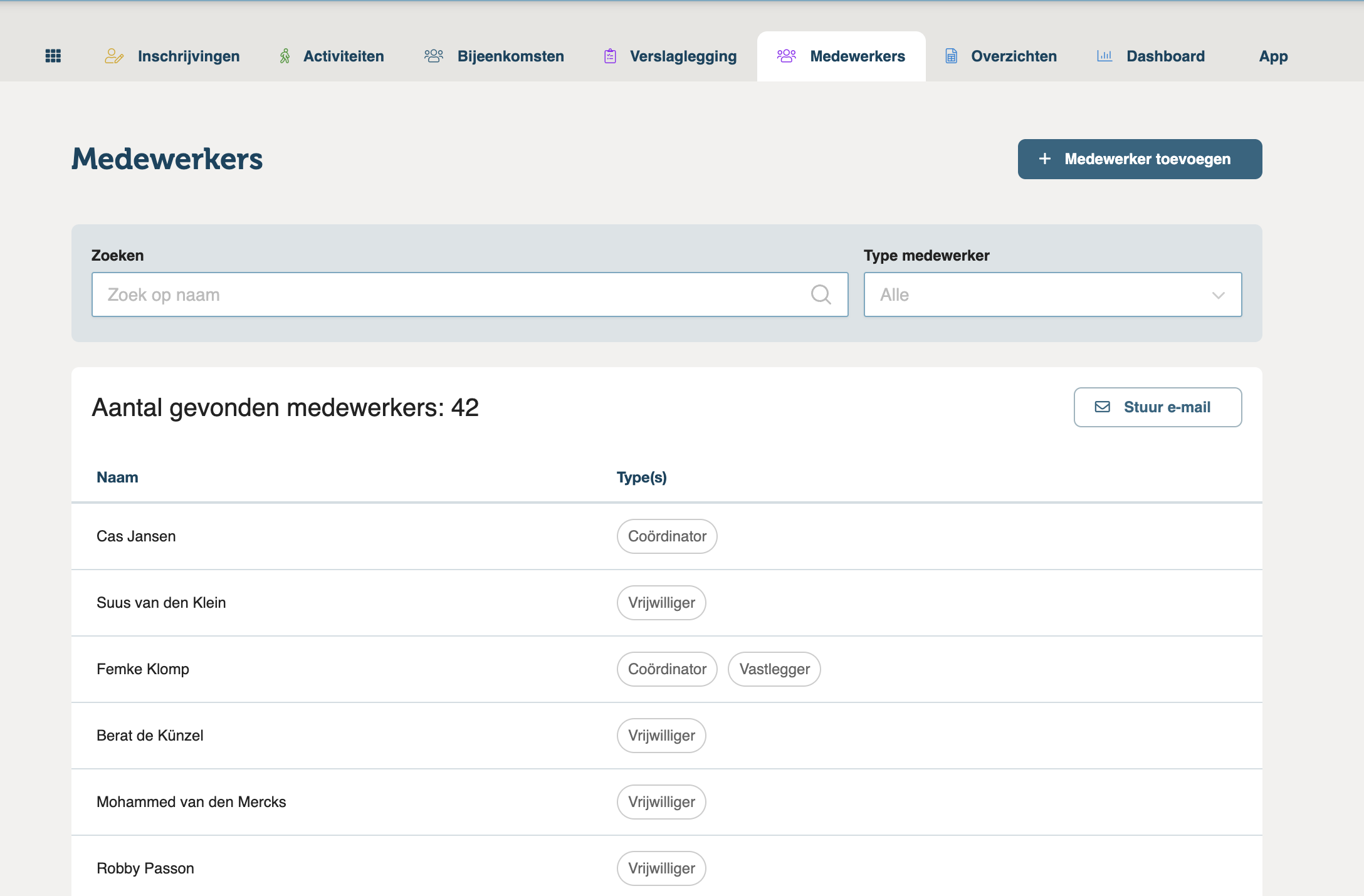This screenshot has width=1364, height=896.
Task: Click the Dashboard bar chart icon
Action: click(1104, 56)
